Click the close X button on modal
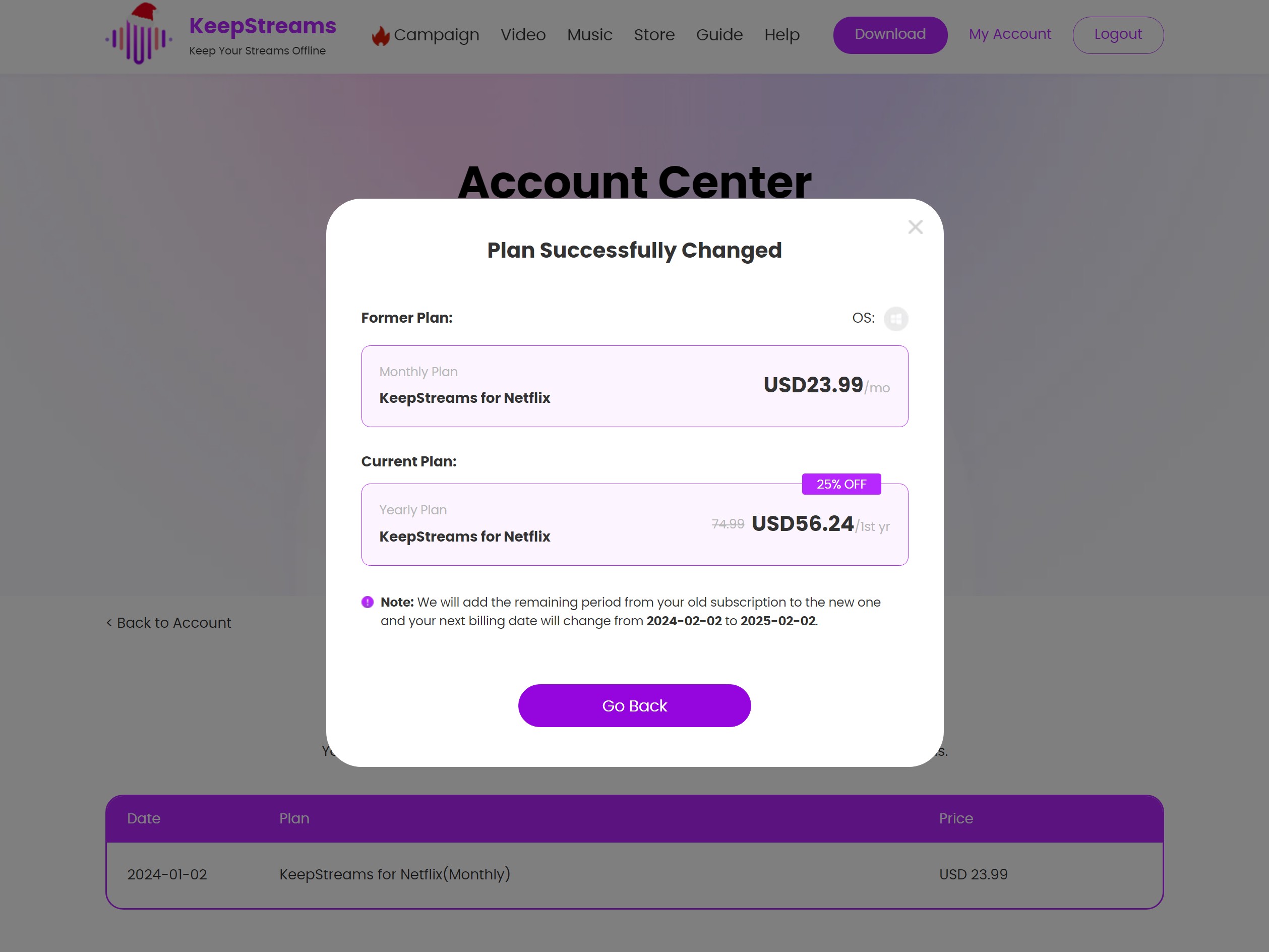This screenshot has width=1269, height=952. point(915,227)
